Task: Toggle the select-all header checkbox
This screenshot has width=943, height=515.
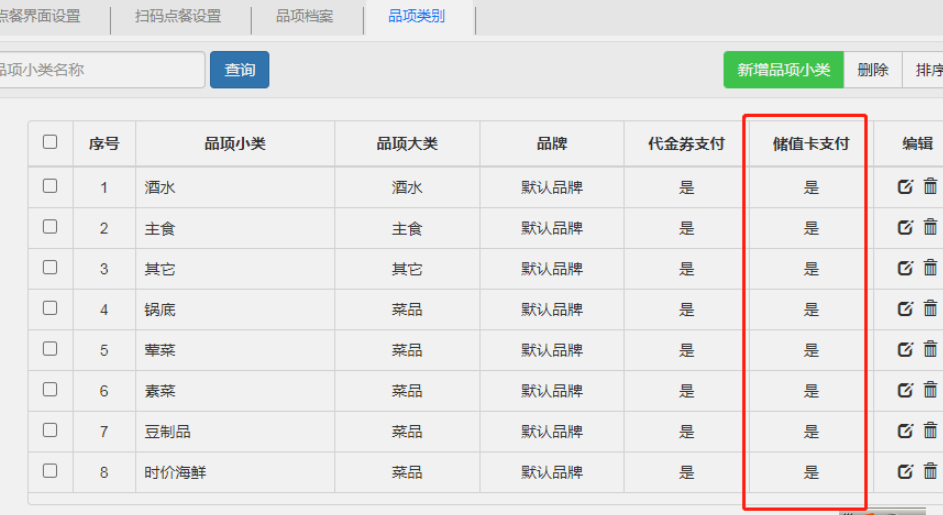Action: [x=50, y=142]
